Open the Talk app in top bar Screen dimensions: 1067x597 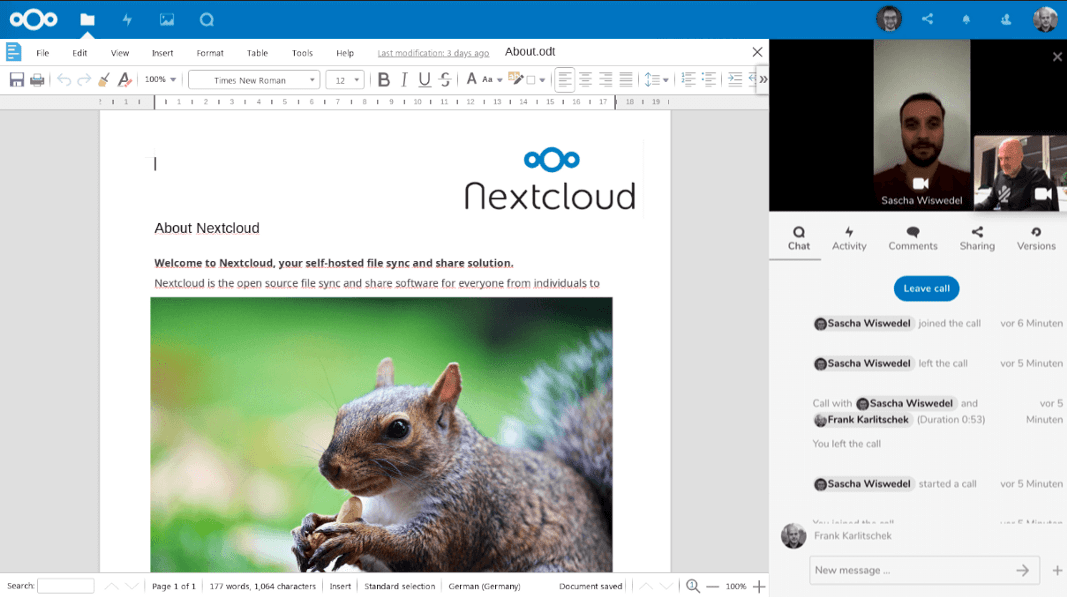(x=207, y=20)
